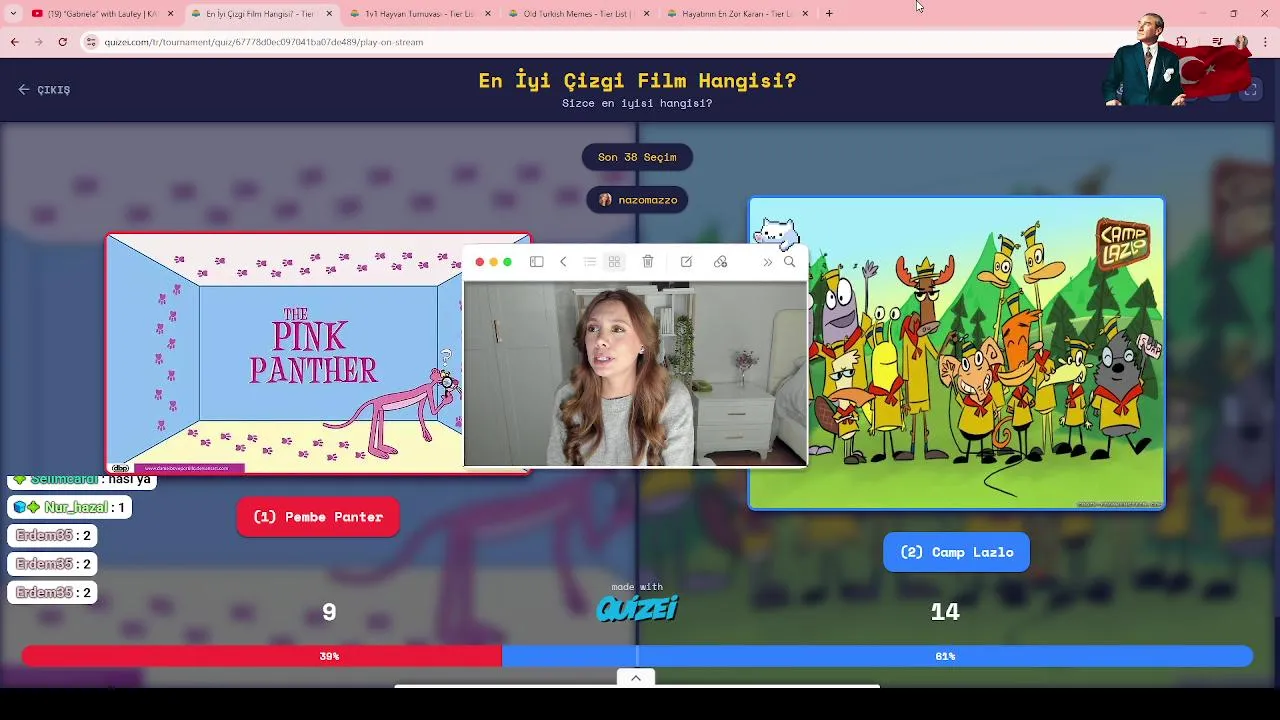Click the nazomazzo user badge
Viewport: 1280px width, 720px height.
(637, 200)
